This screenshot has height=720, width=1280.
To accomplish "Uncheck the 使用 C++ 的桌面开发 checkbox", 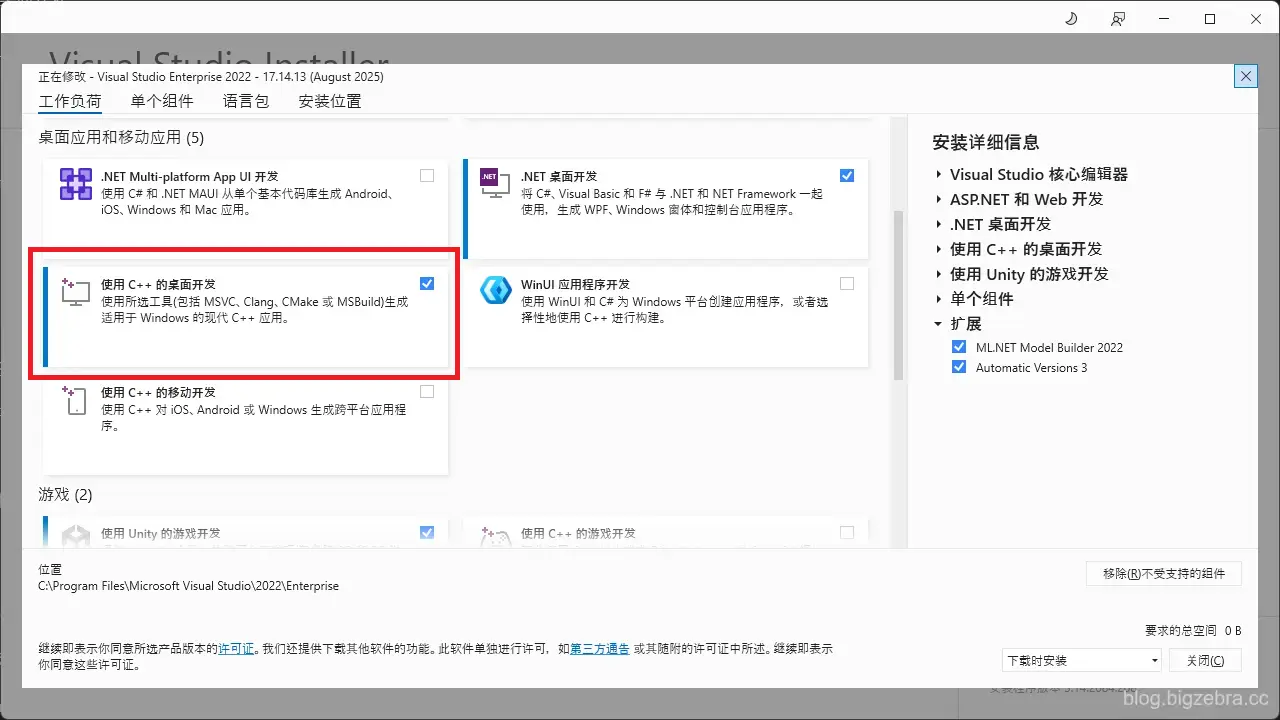I will (427, 284).
